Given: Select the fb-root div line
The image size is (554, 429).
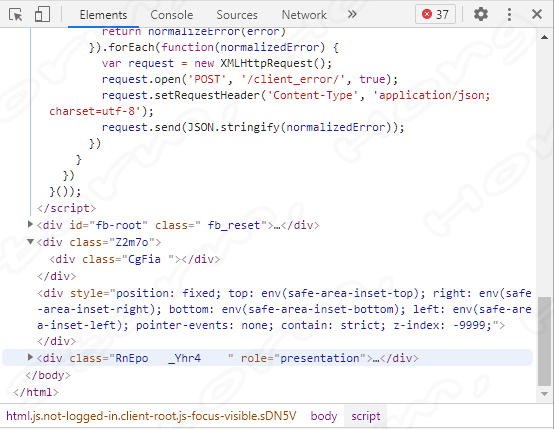Looking at the screenshot, I should coord(178,225).
